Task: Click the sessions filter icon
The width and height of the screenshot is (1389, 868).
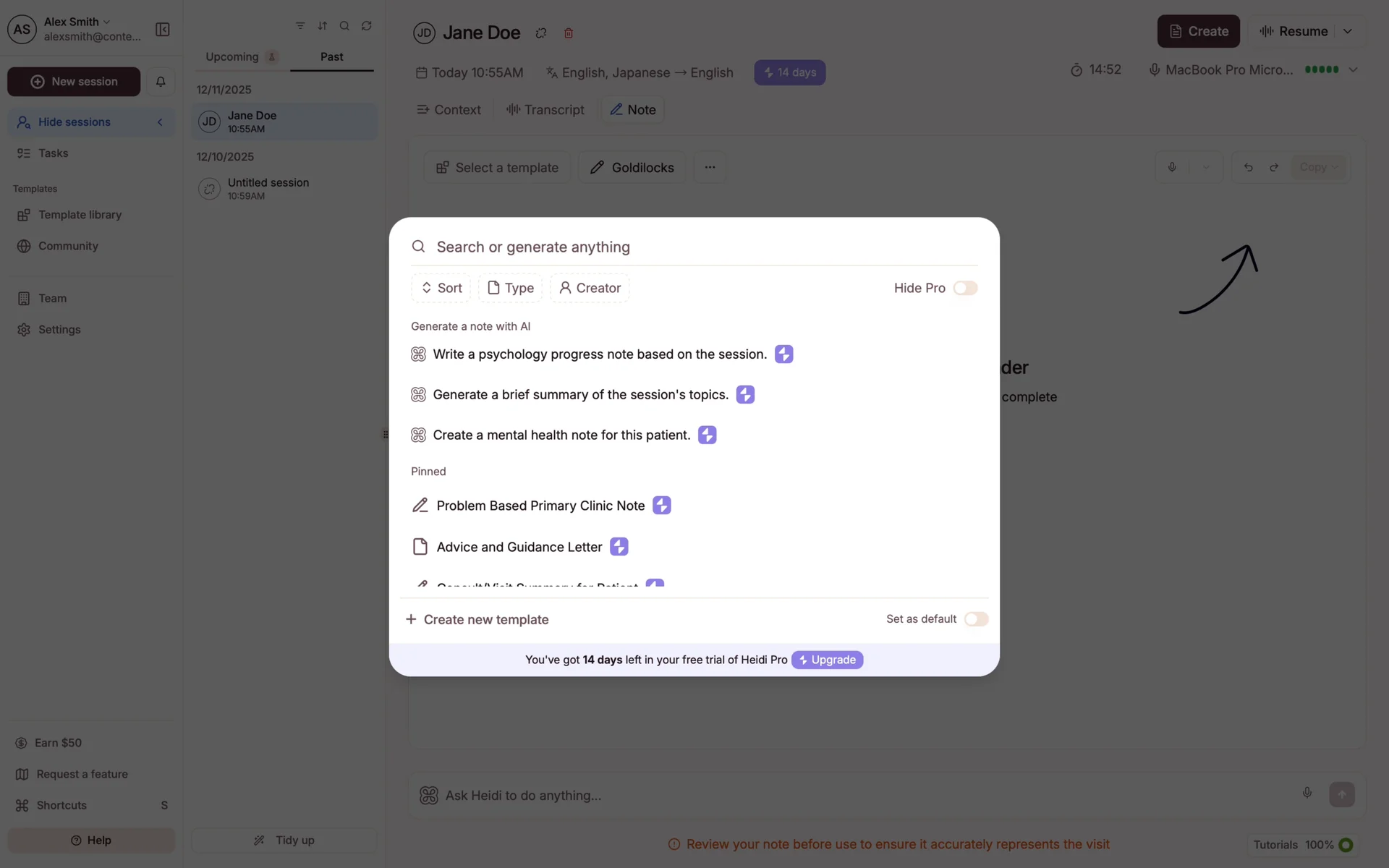Action: [x=300, y=26]
